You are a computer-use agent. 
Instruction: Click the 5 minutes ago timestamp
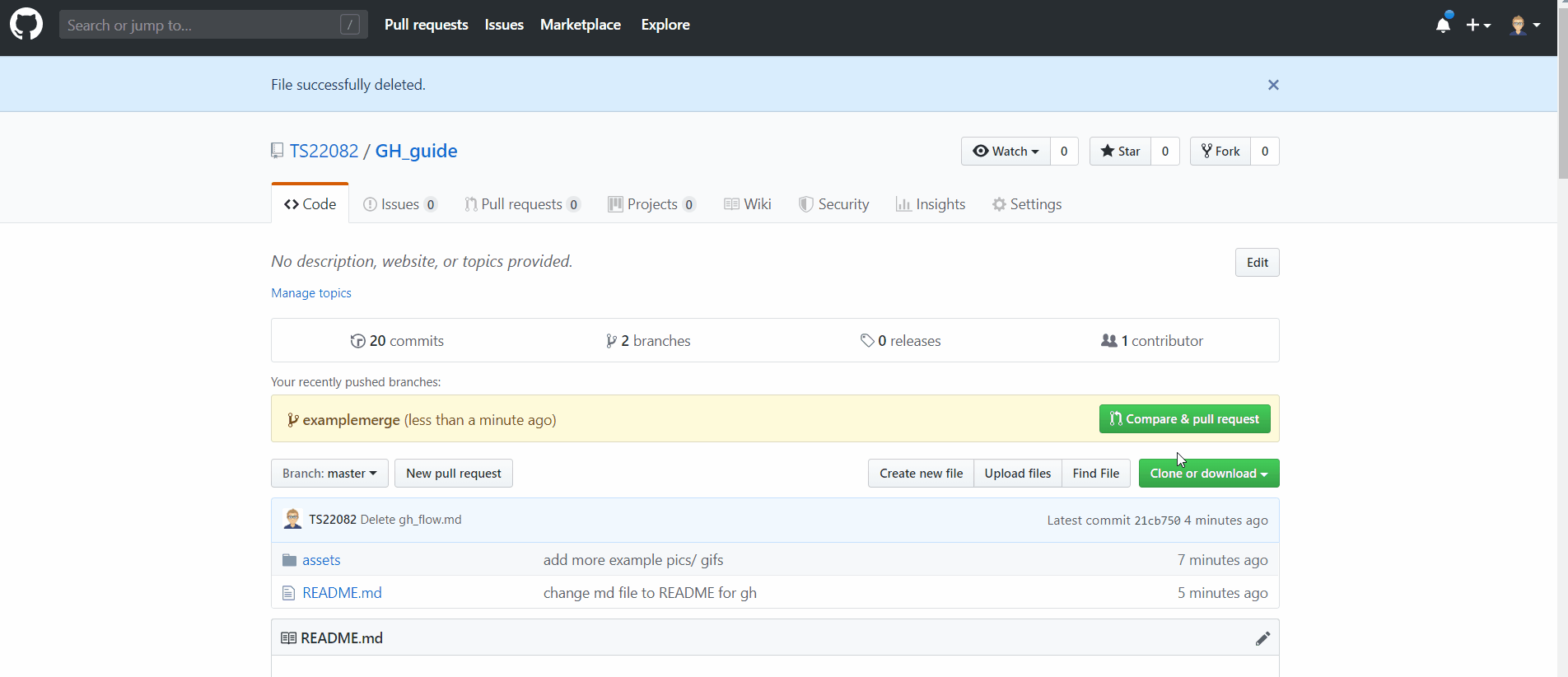coord(1222,593)
